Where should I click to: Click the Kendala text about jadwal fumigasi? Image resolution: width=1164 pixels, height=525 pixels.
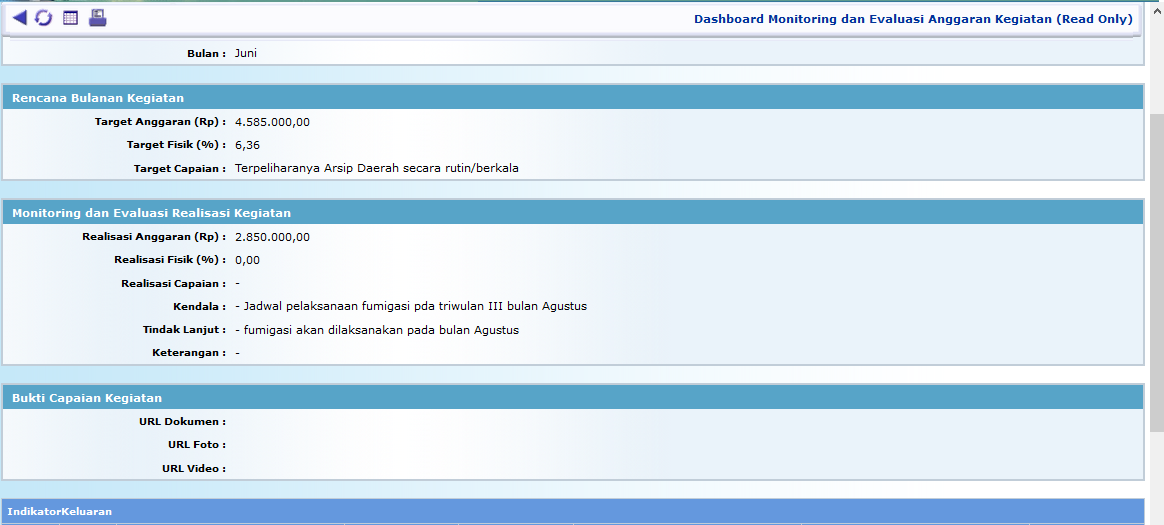coord(410,306)
